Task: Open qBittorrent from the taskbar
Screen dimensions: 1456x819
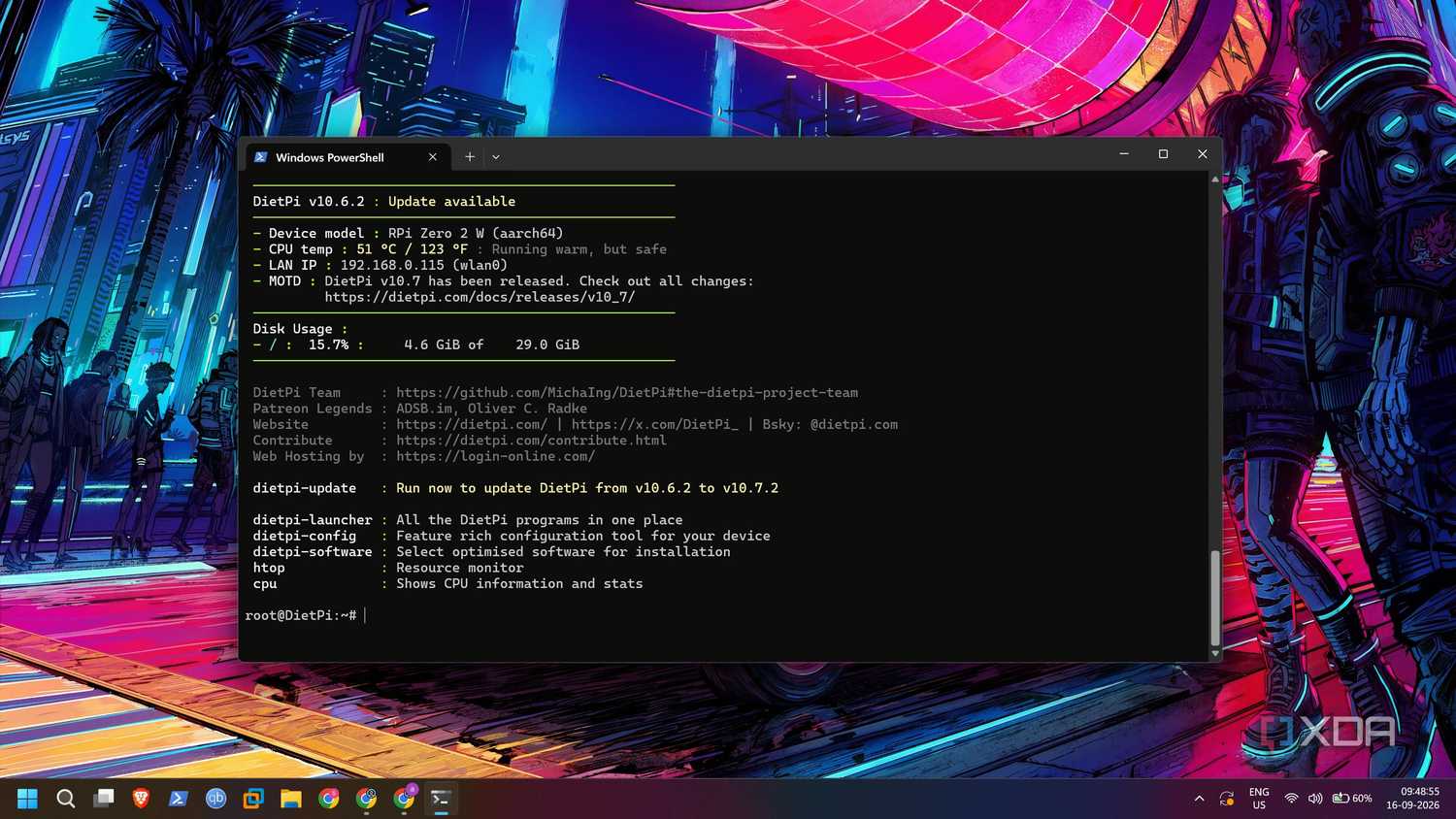Action: pos(215,799)
